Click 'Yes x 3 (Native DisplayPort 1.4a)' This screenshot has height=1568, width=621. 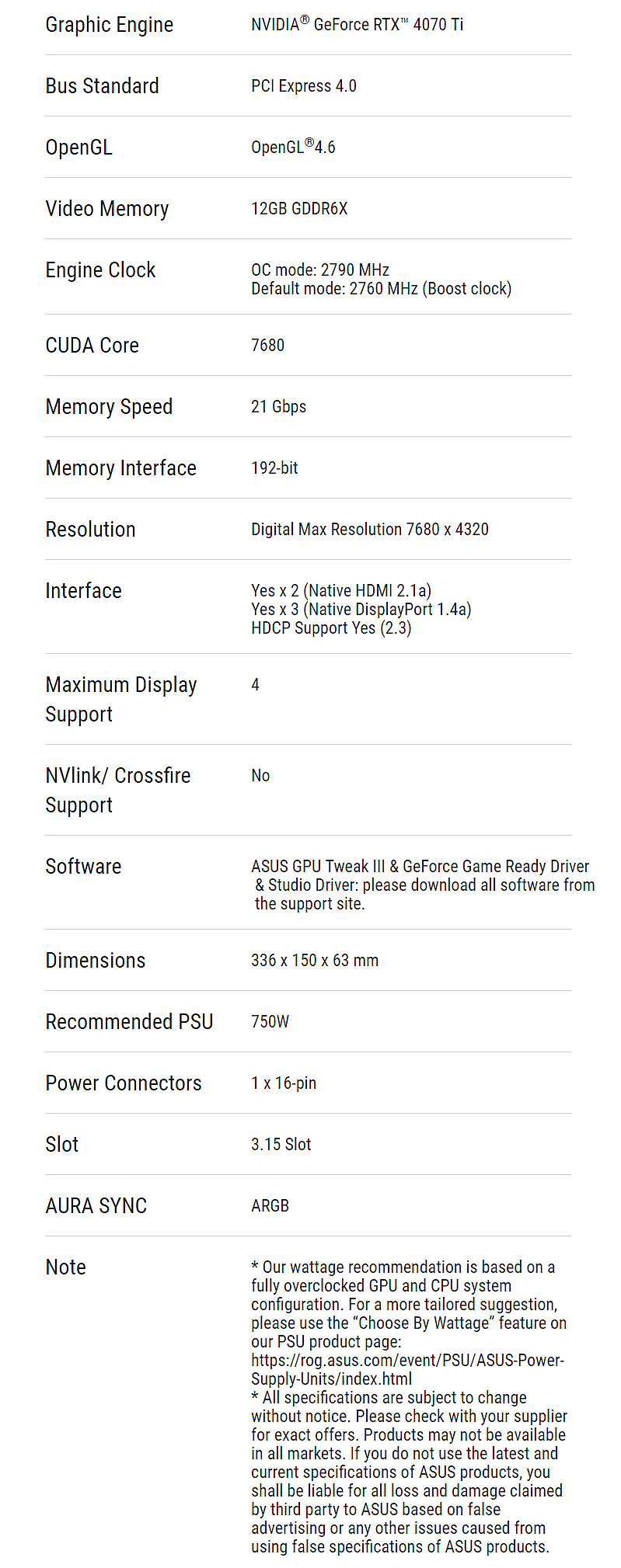pos(361,610)
